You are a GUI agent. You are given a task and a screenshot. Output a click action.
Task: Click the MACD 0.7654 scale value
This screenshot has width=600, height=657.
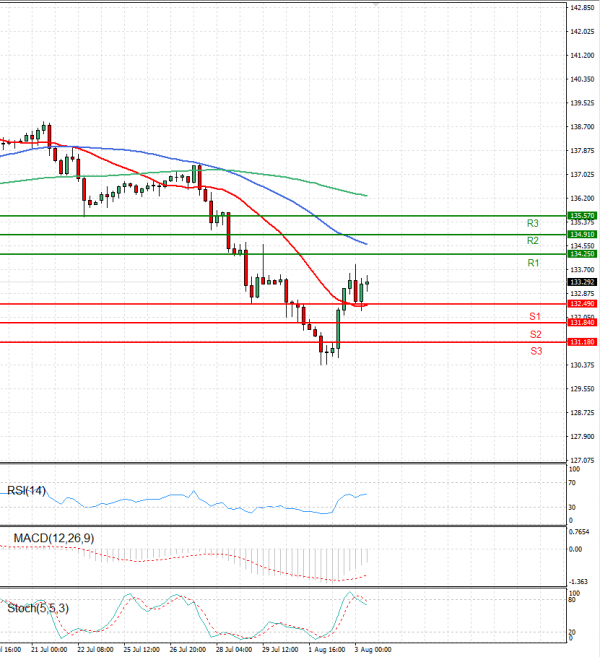tap(579, 532)
